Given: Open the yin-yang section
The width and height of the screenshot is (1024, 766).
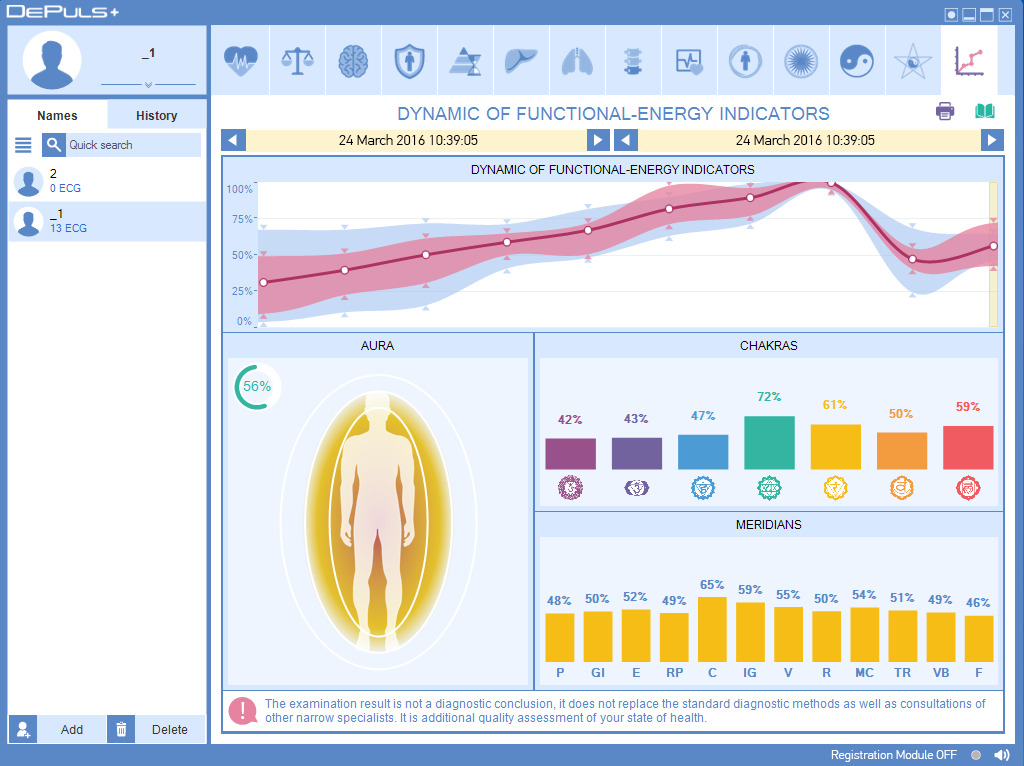Looking at the screenshot, I should pos(856,61).
